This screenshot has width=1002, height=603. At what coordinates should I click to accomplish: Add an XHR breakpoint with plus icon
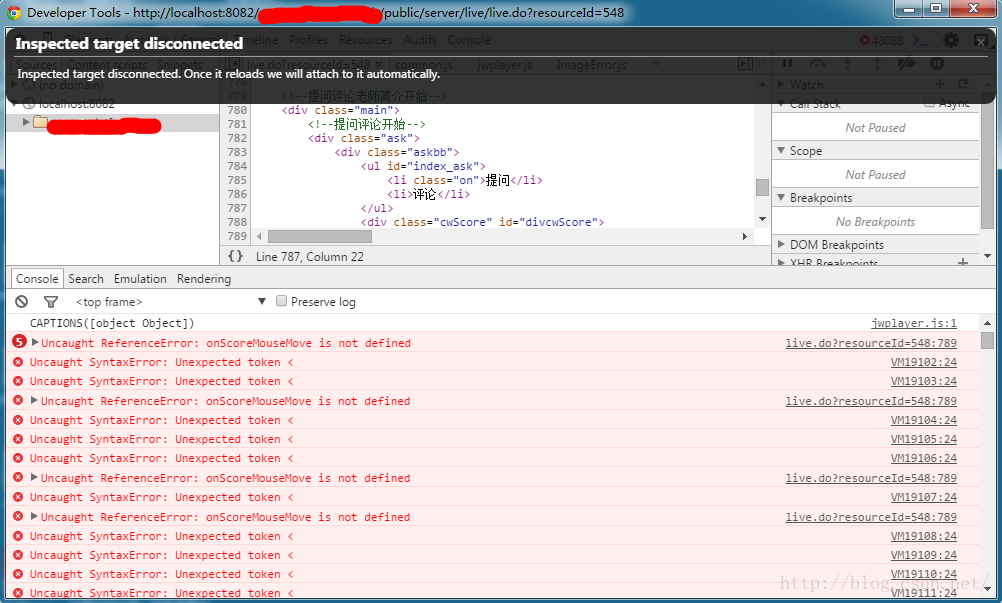963,263
